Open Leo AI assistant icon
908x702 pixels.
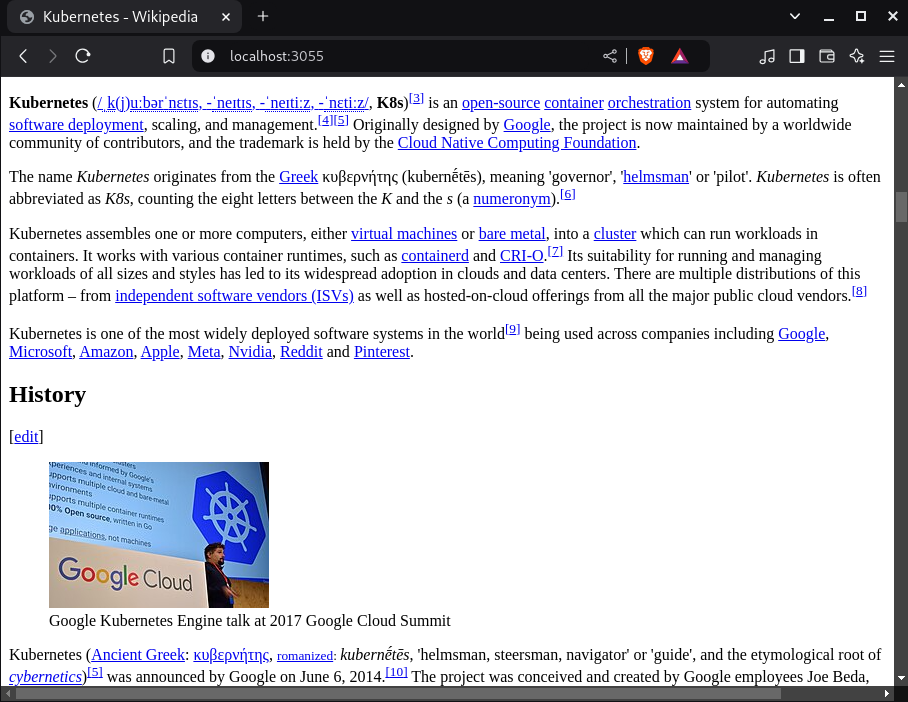(857, 56)
